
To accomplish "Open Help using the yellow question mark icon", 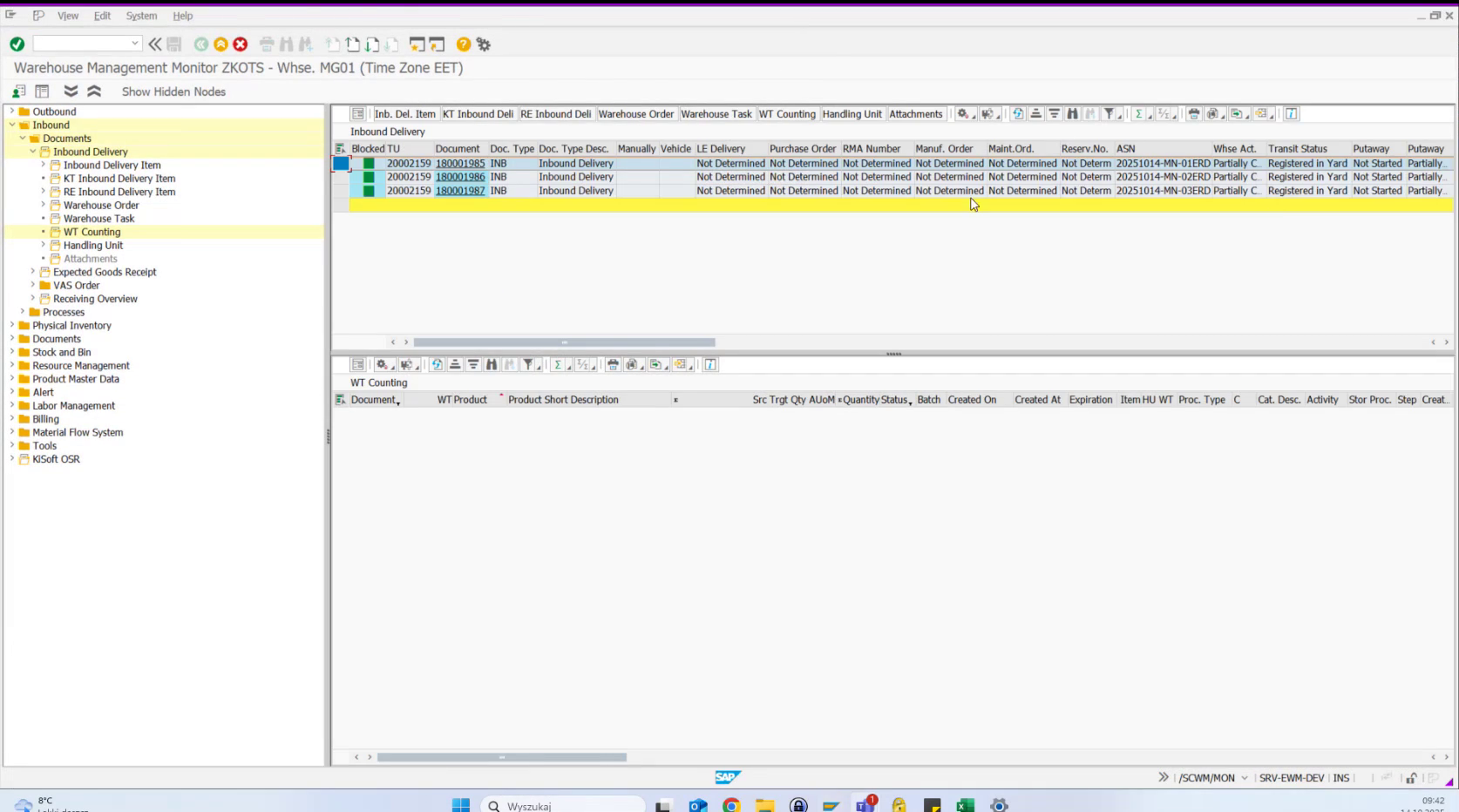I will click(x=462, y=44).
